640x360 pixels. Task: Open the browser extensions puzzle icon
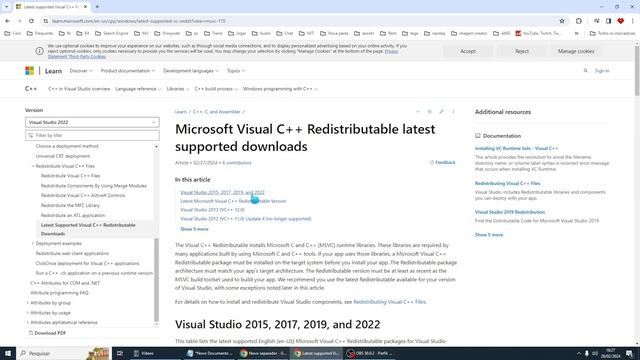(579, 21)
